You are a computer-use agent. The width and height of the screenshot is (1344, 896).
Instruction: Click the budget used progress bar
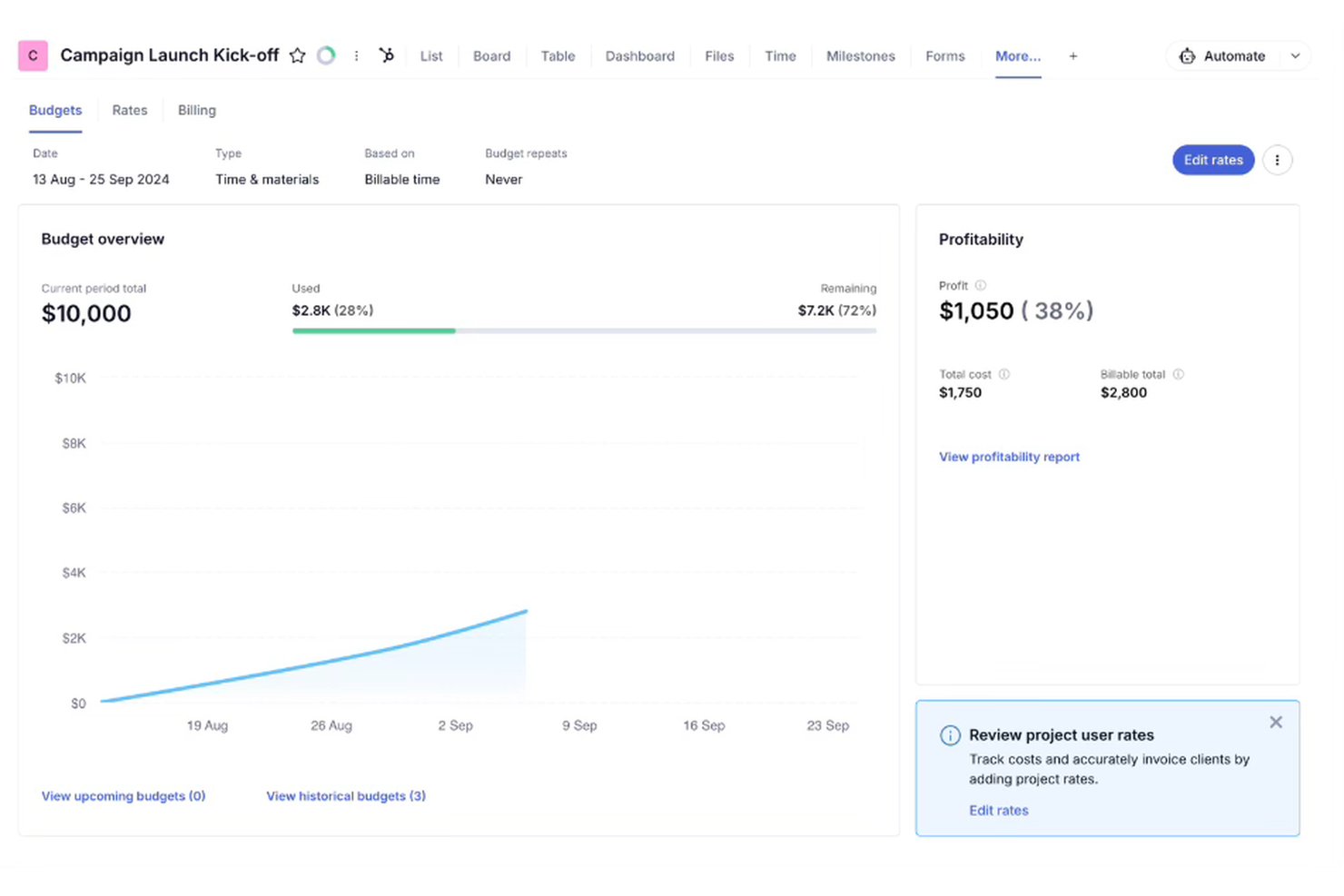pos(584,331)
